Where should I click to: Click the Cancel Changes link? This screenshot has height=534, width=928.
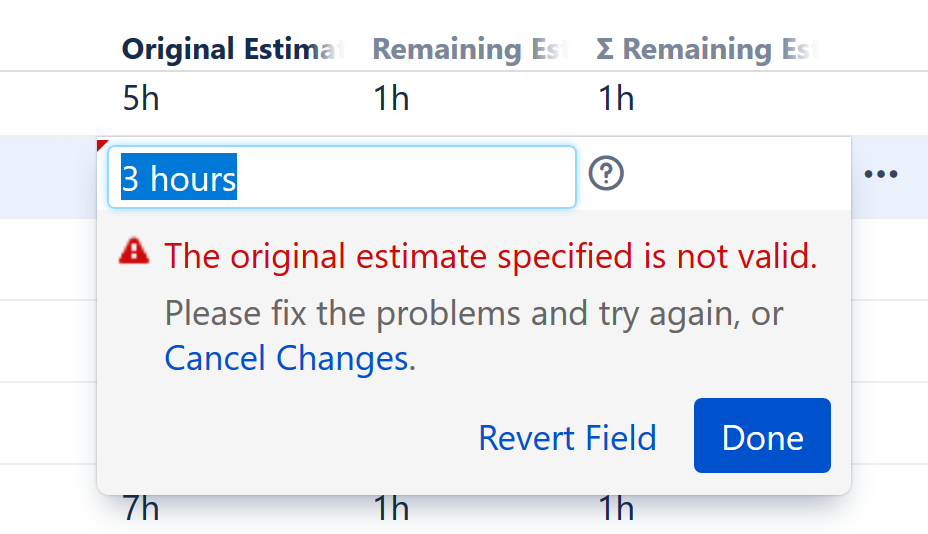pos(286,358)
